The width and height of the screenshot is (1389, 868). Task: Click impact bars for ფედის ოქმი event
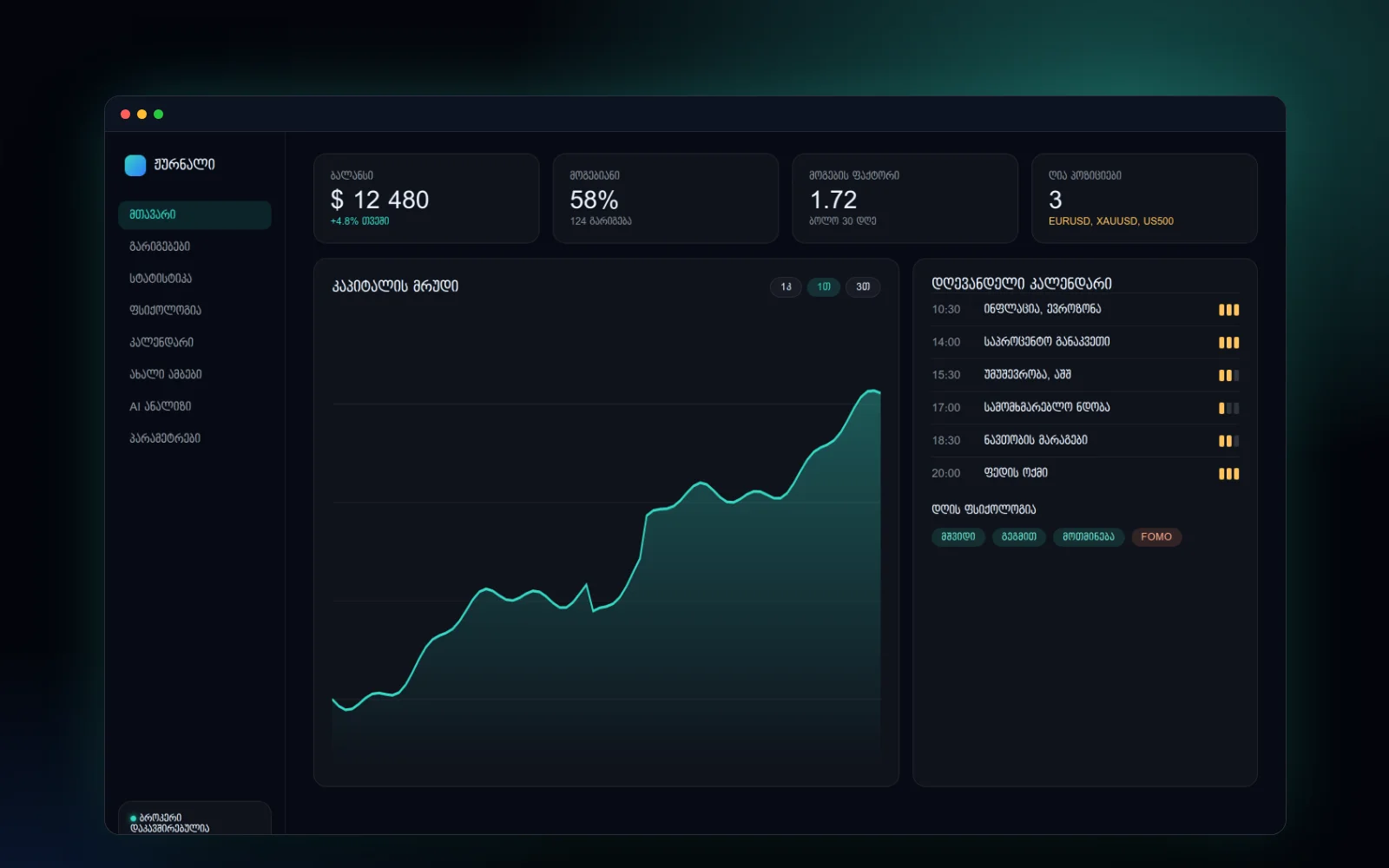[x=1228, y=474]
